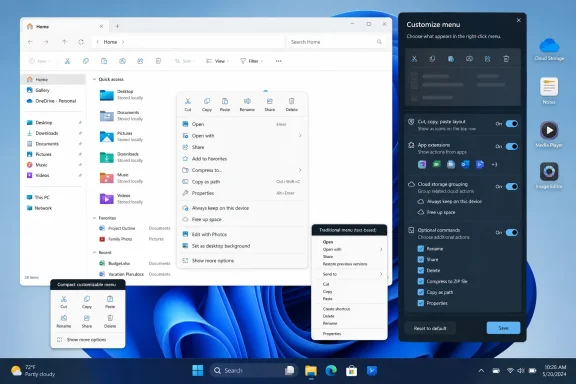Screen dimensions: 576x384
Task: Open Image Editor desktop icon
Action: coord(549,175)
